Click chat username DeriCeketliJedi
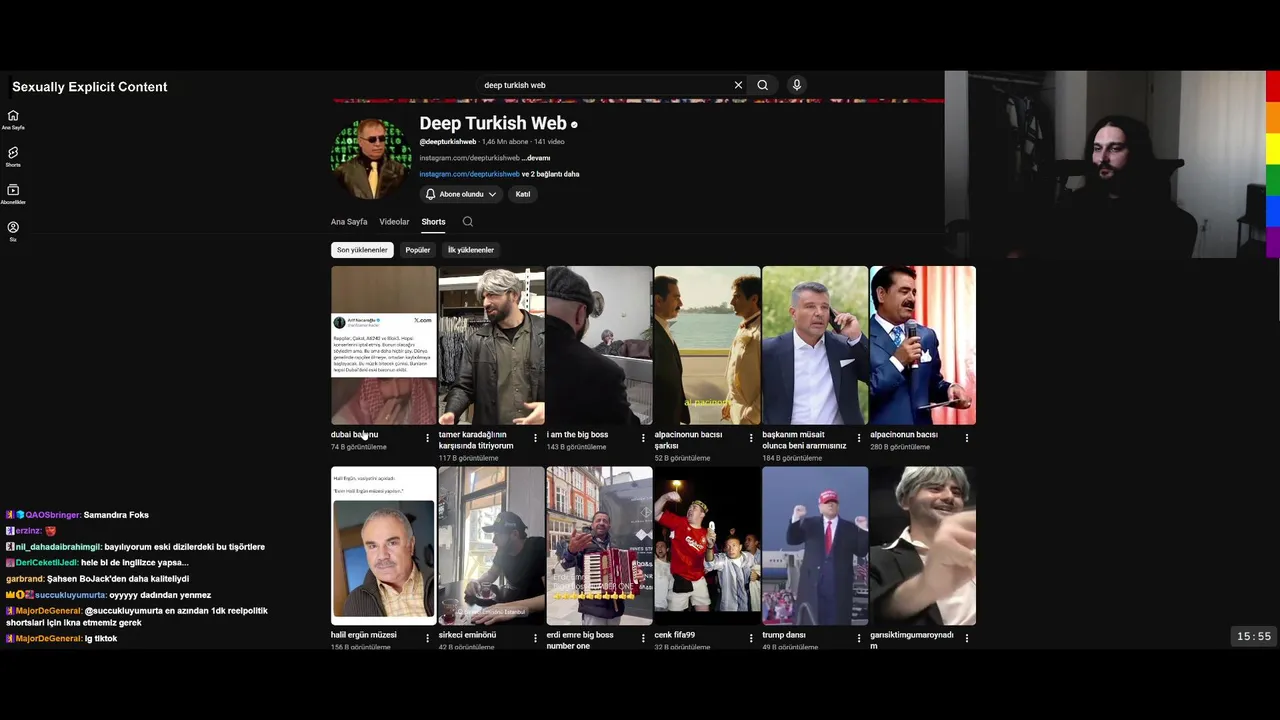This screenshot has width=1280, height=720. [47, 563]
